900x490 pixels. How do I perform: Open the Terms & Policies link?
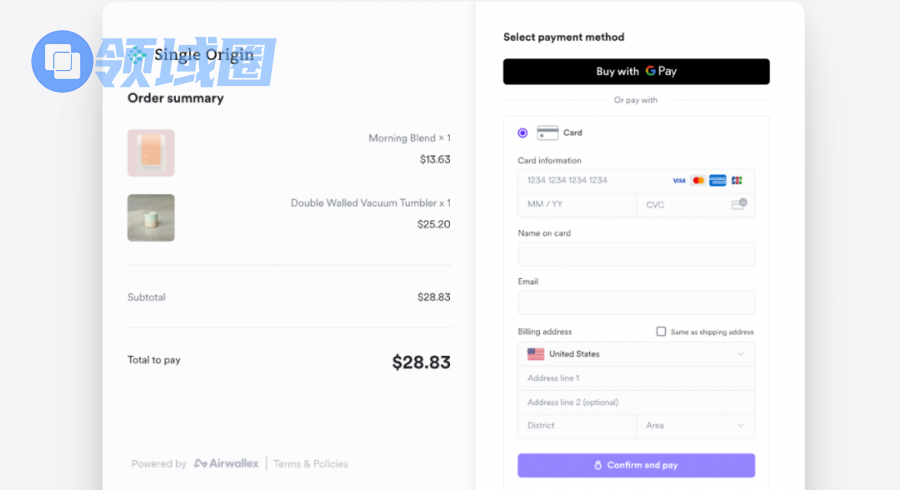311,464
